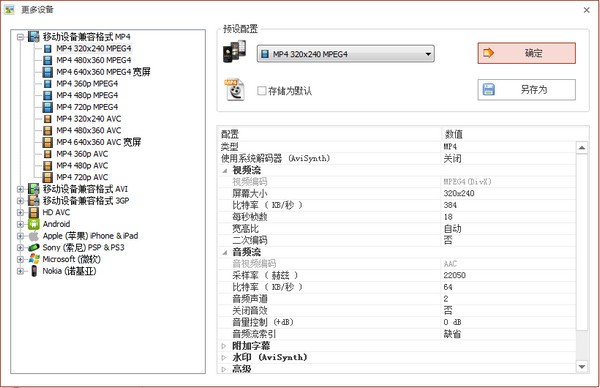Click the video 比特率 value 384

pyautogui.click(x=450, y=205)
